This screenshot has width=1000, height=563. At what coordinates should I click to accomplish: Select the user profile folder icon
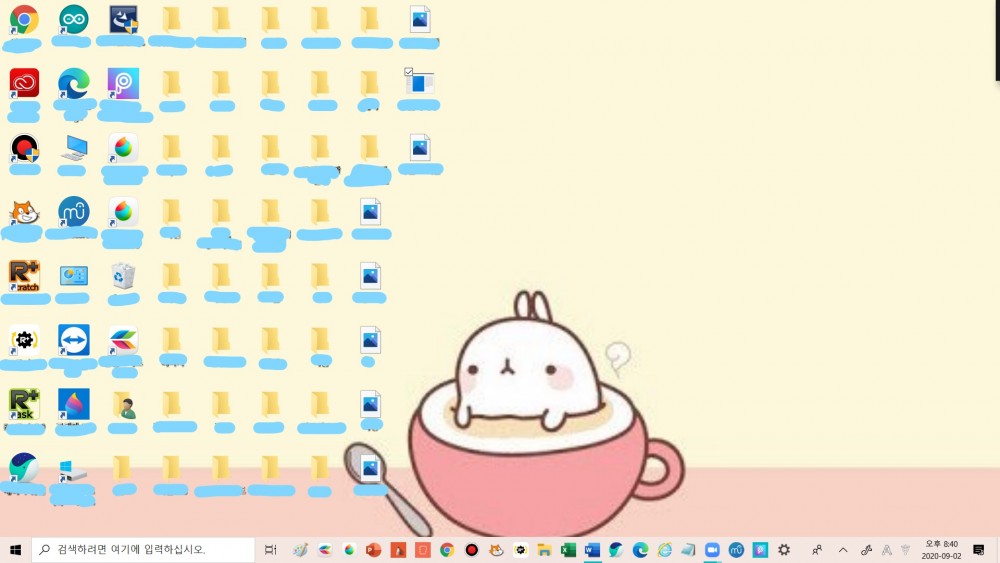[125, 406]
